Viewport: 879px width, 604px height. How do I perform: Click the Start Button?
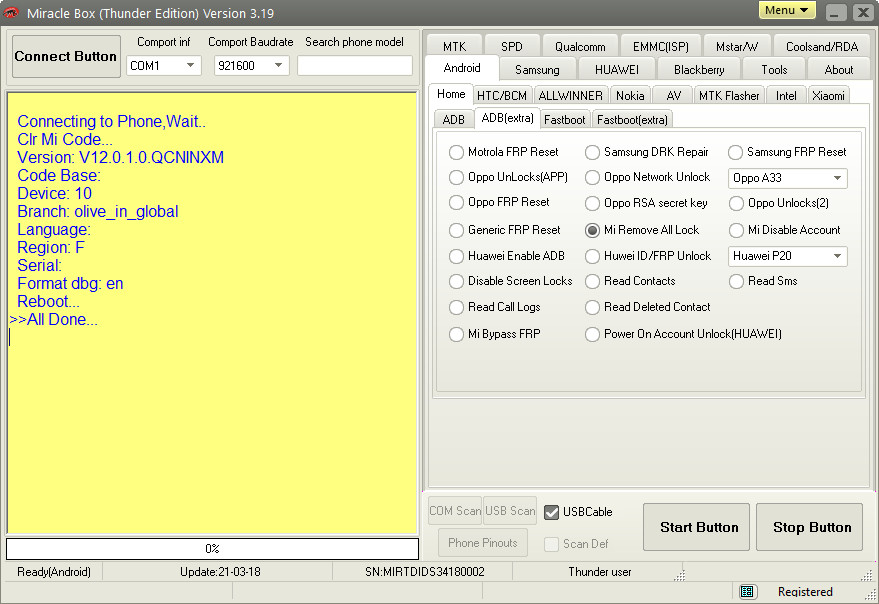click(x=696, y=527)
